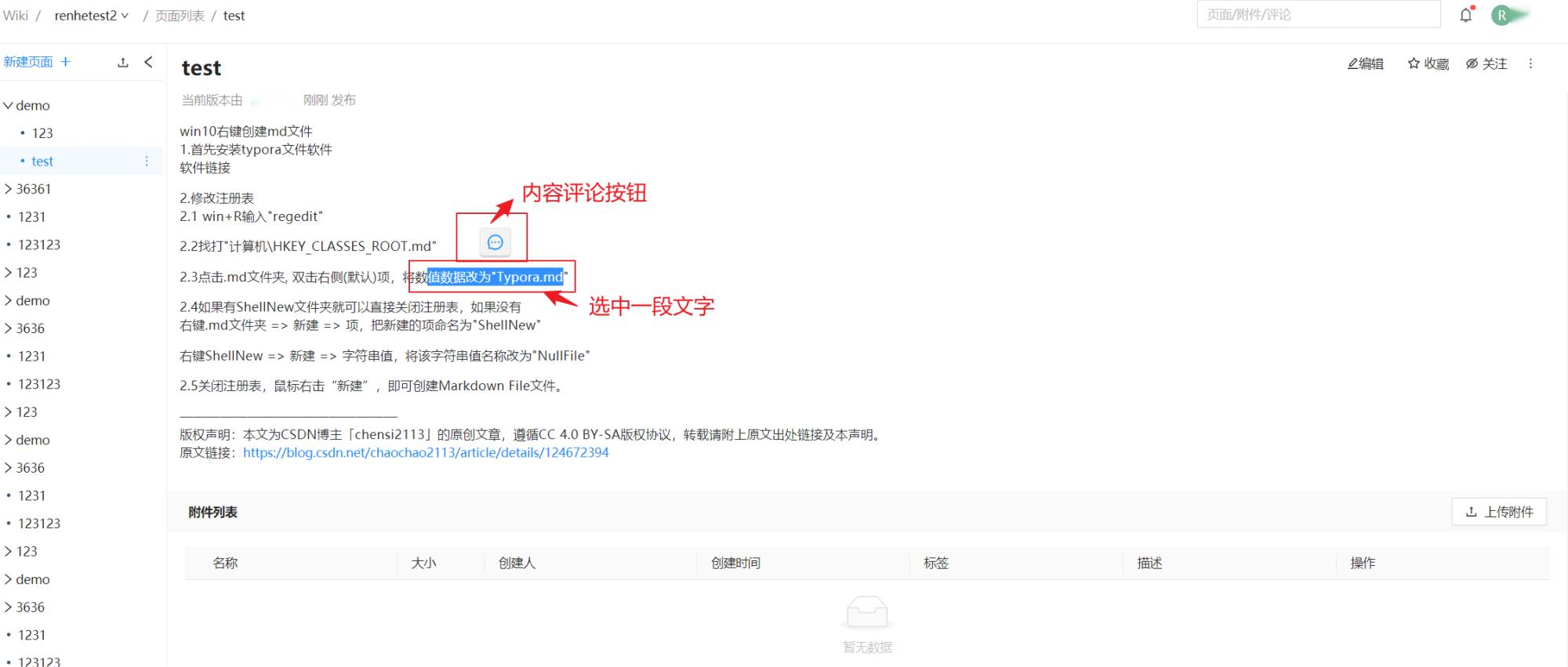This screenshot has width=1568, height=667.
Task: Go to 页面列表 in the breadcrumb
Action: pyautogui.click(x=180, y=16)
